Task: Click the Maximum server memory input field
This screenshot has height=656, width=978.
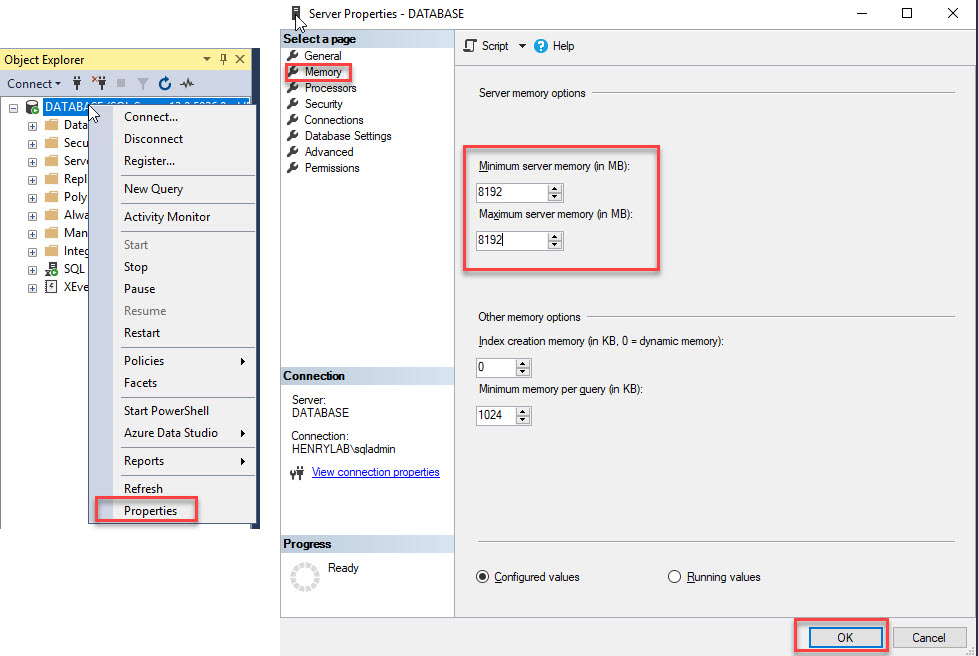Action: [x=511, y=240]
